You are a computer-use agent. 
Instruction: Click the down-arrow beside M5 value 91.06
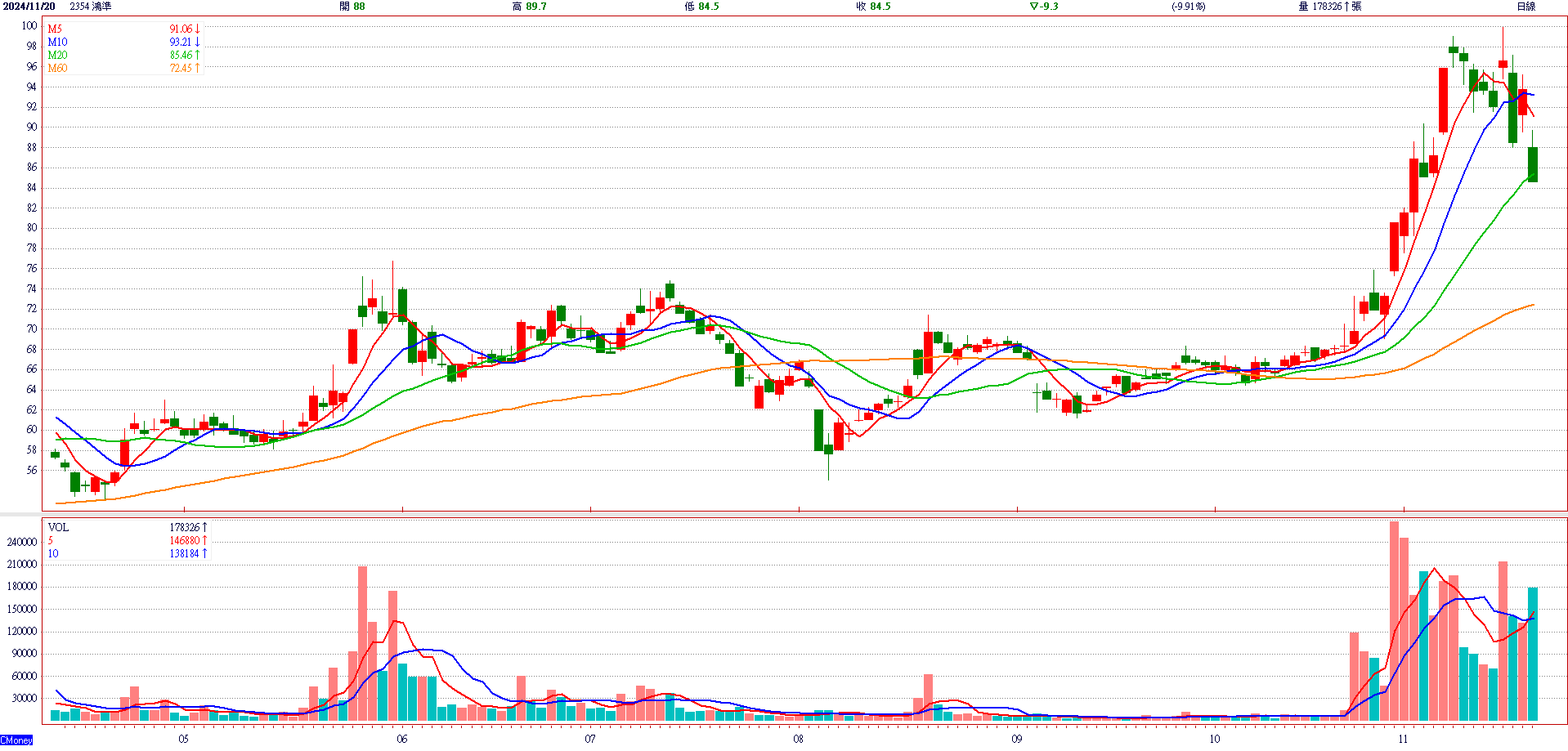coord(197,29)
